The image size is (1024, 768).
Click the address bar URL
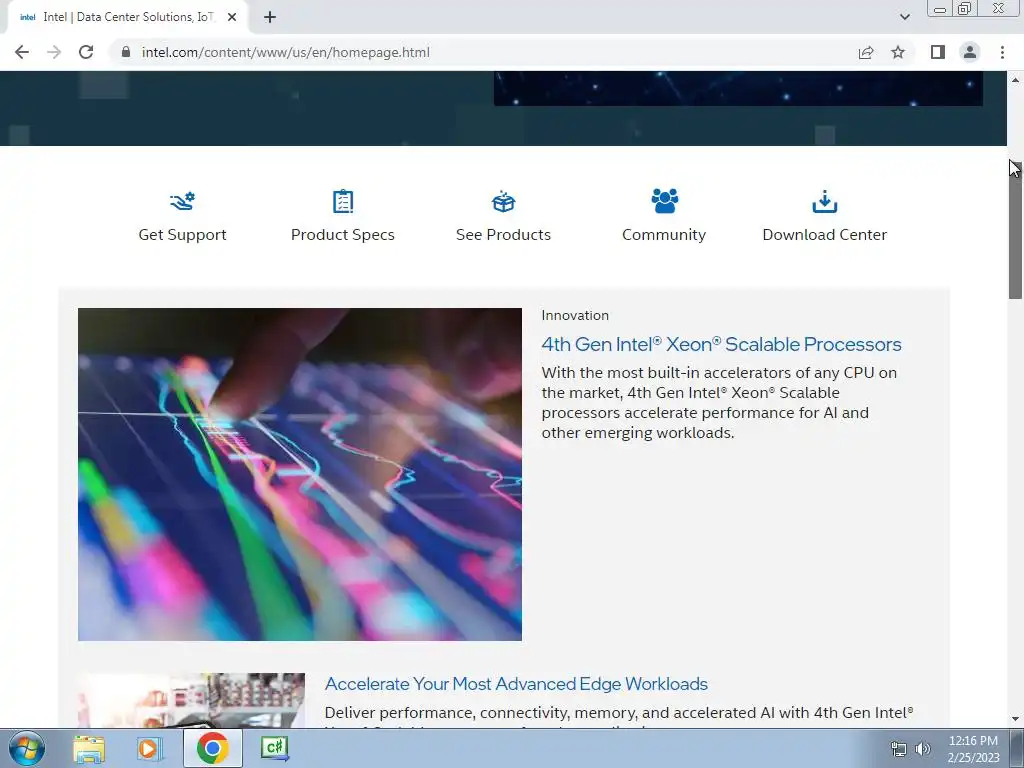coord(285,52)
